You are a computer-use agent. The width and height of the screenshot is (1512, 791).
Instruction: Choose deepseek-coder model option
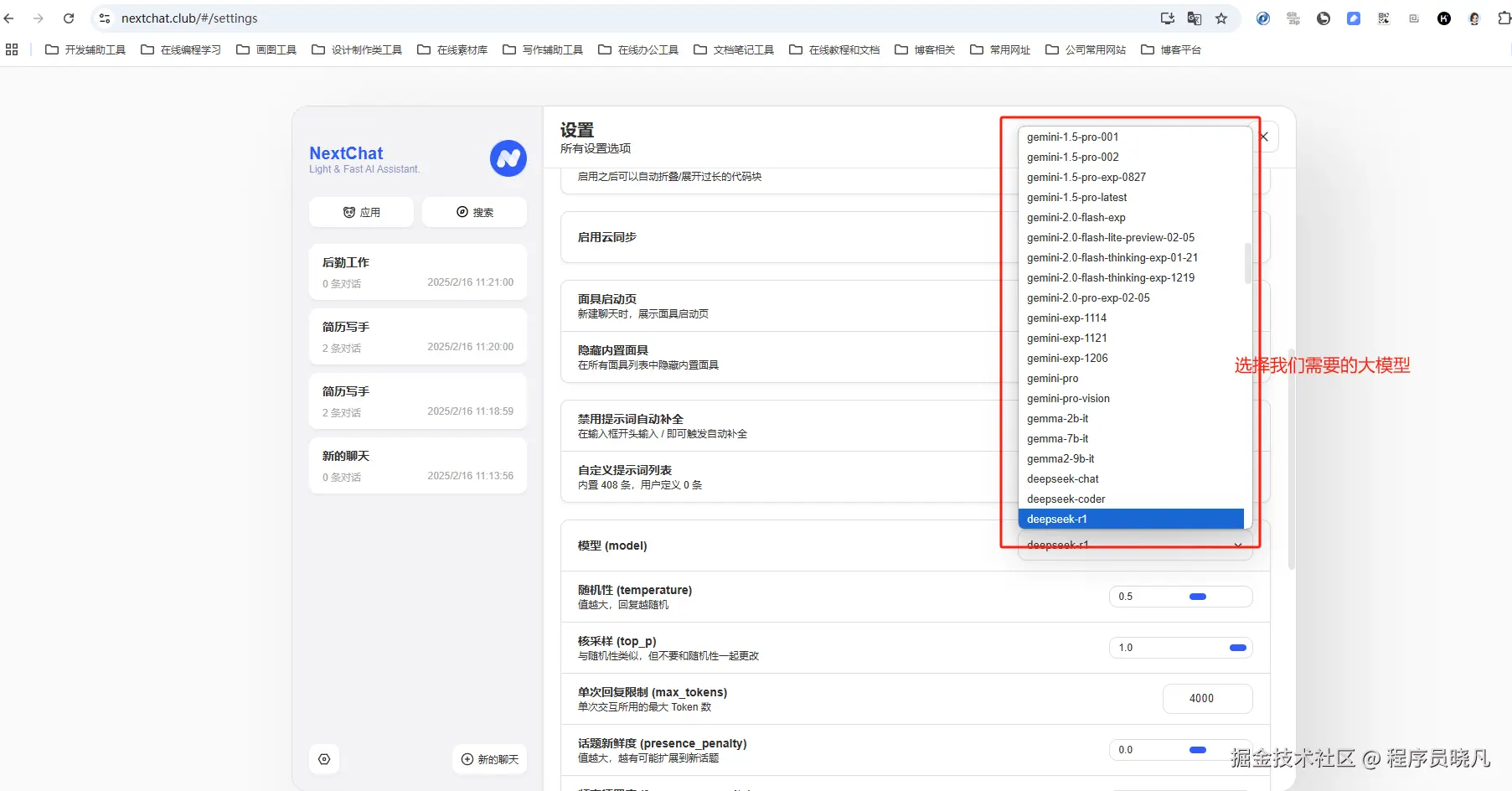1131,499
